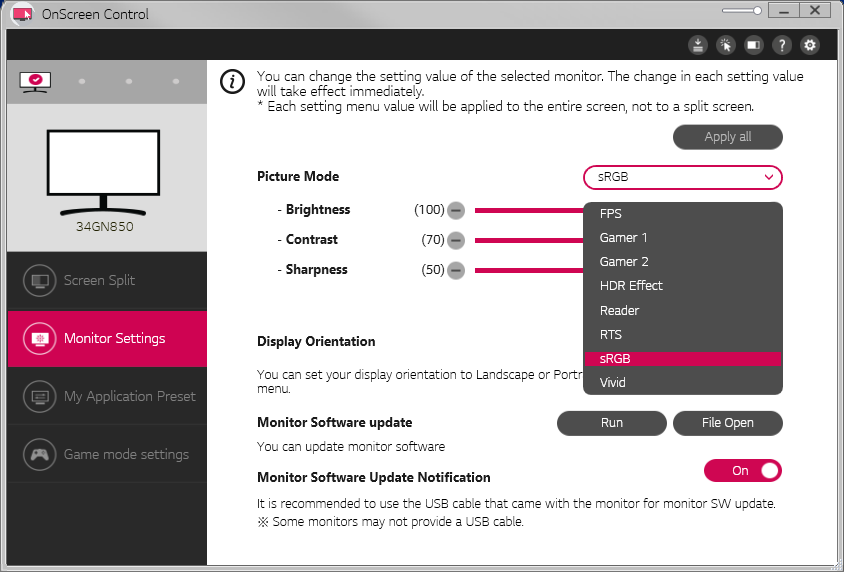The image size is (844, 572).
Task: Click the My Application Preset sidebar icon
Action: (39, 397)
